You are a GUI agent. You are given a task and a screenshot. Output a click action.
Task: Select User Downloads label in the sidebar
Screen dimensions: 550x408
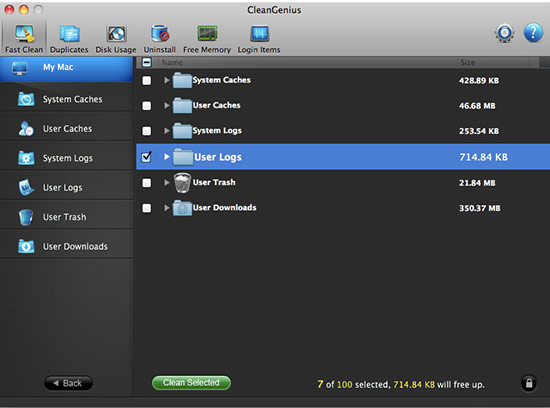point(75,247)
